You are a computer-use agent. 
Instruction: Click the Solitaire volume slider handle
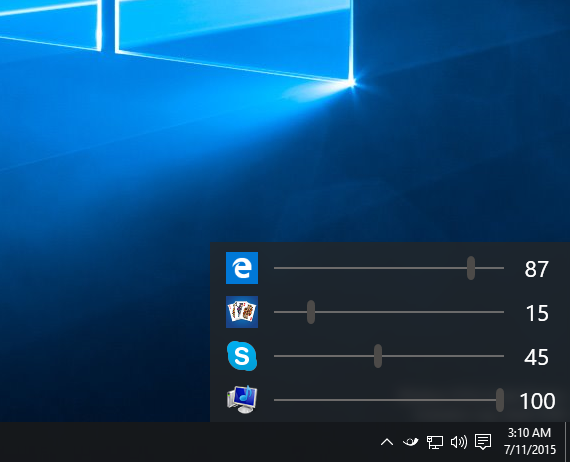(311, 312)
